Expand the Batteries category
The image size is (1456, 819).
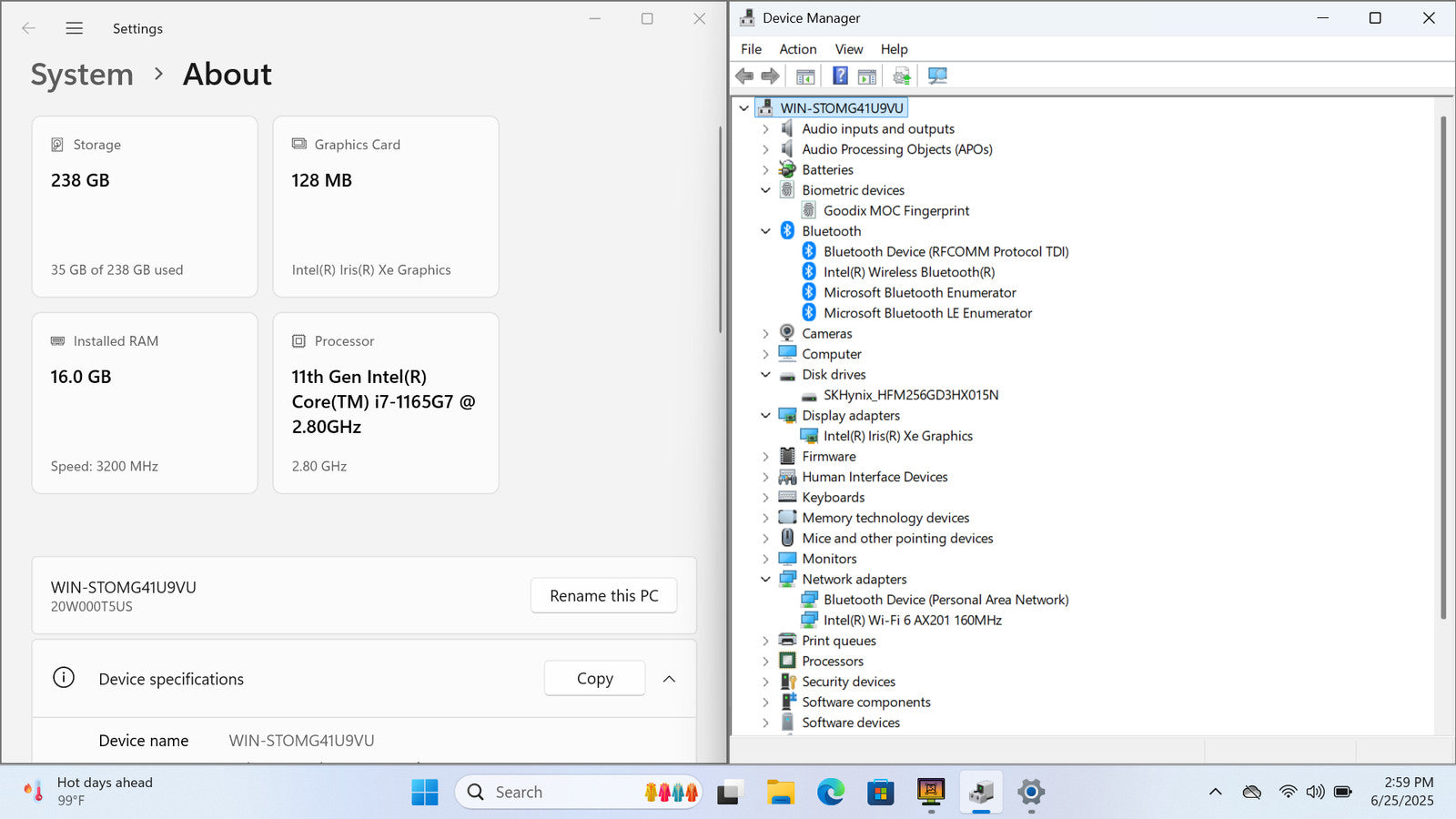click(765, 170)
